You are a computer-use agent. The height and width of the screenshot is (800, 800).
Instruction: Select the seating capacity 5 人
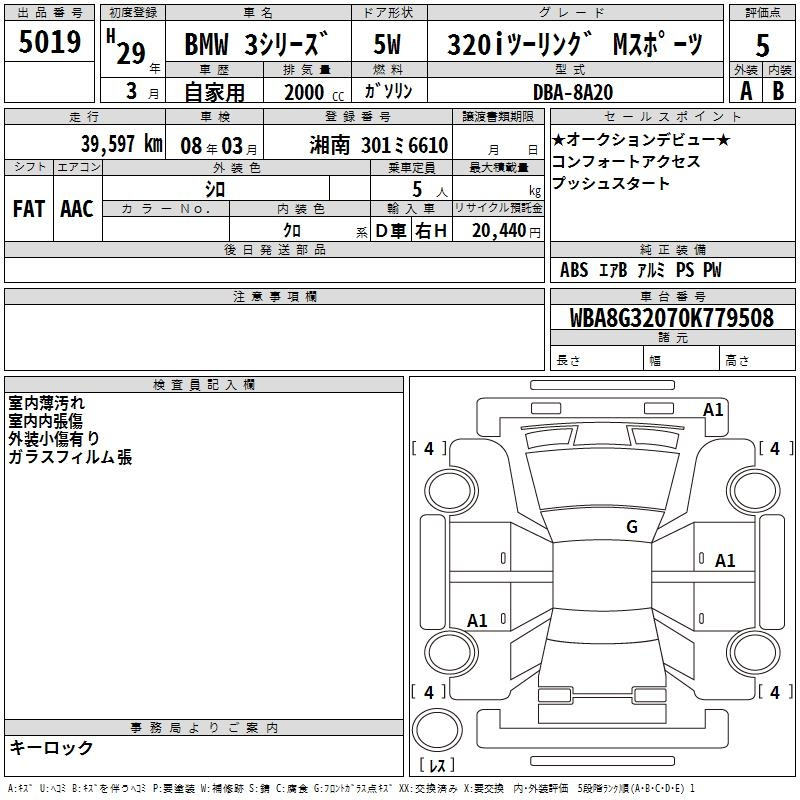429,190
